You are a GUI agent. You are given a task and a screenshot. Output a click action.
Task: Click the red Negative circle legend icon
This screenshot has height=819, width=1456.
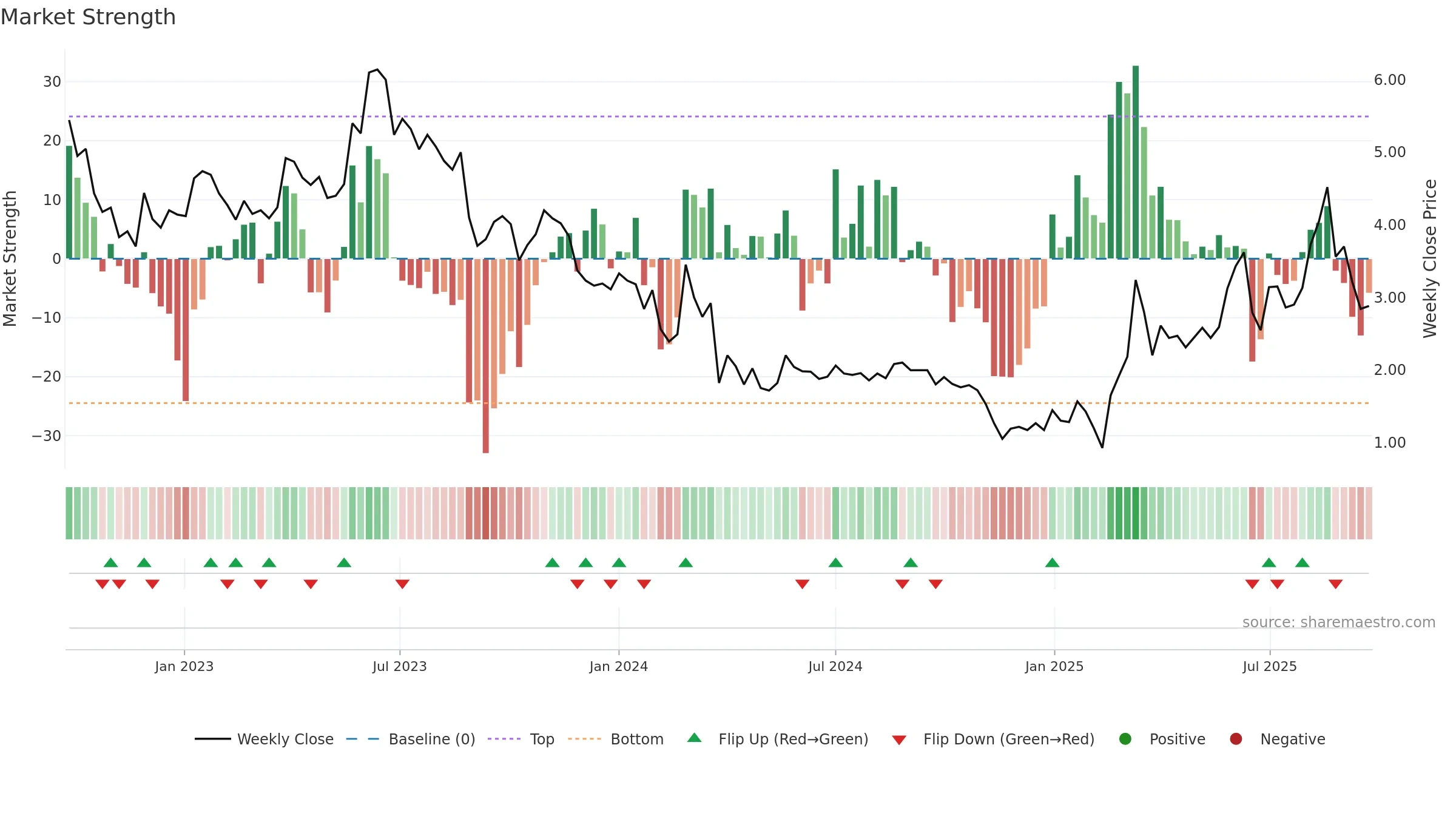tap(1236, 739)
